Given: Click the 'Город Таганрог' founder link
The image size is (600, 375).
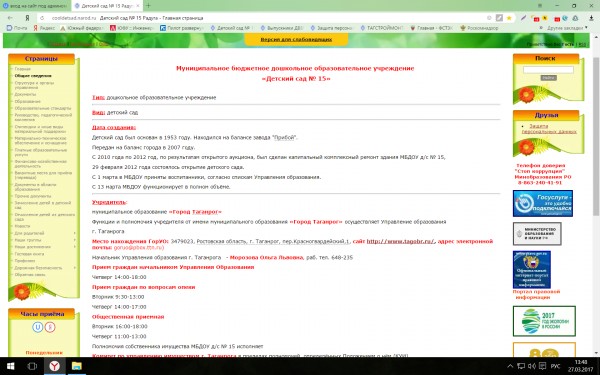Looking at the screenshot, I should (x=195, y=212).
